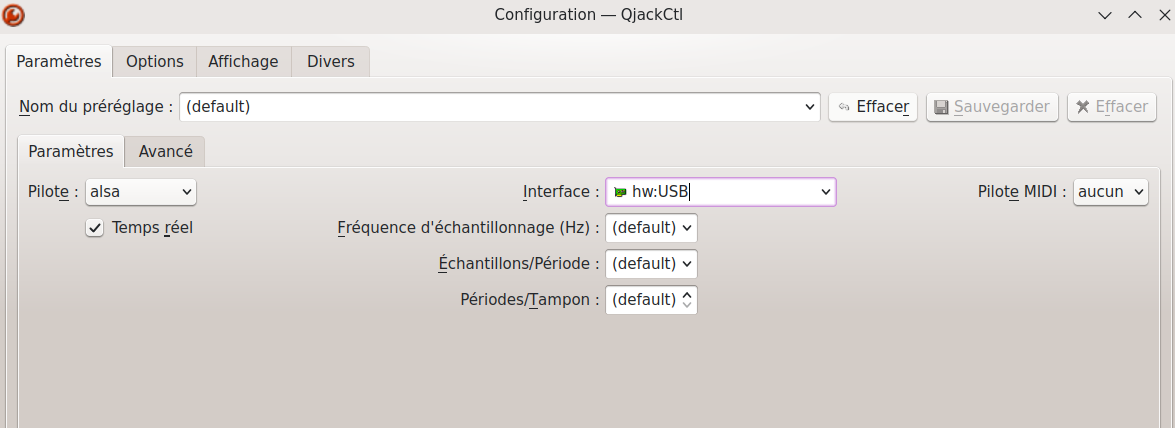Click the floppy disk icon on Sauvegarder
Image resolution: width=1175 pixels, height=428 pixels.
pyautogui.click(x=940, y=107)
